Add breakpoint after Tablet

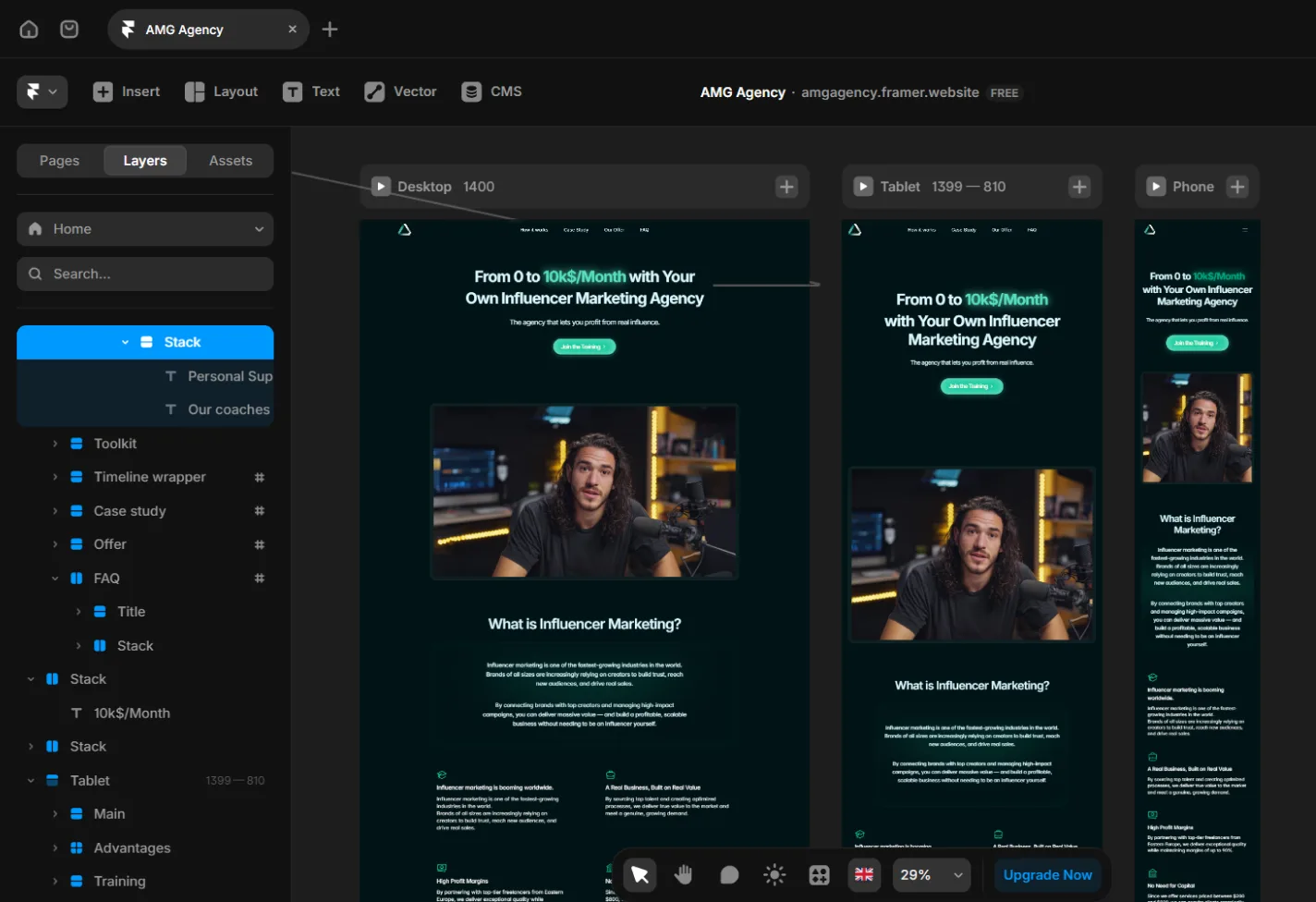pyautogui.click(x=1079, y=187)
